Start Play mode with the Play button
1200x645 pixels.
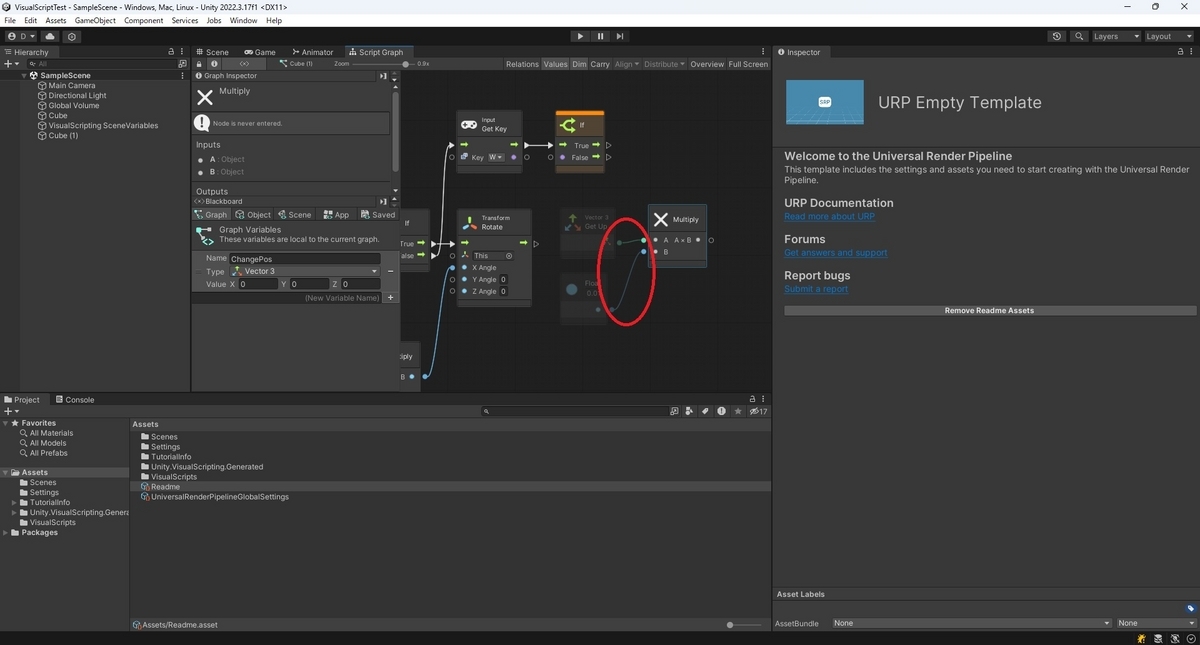580,36
